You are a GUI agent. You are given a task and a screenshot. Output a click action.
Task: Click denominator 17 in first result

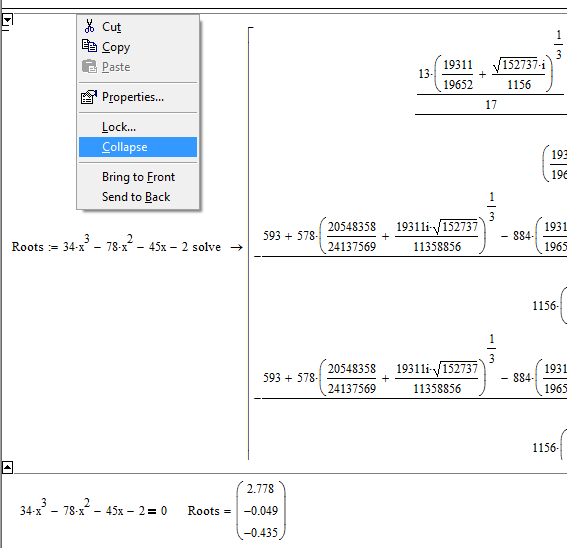(491, 105)
